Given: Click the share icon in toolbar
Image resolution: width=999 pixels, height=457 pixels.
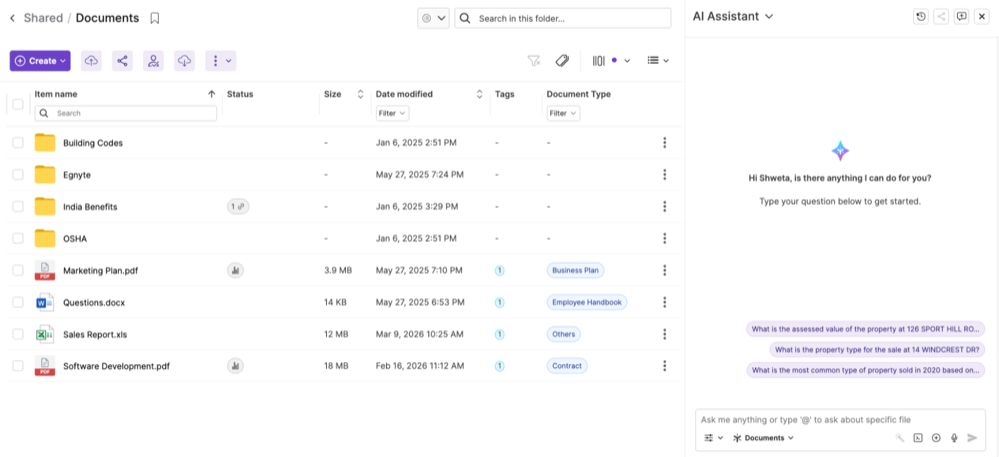Looking at the screenshot, I should (122, 61).
